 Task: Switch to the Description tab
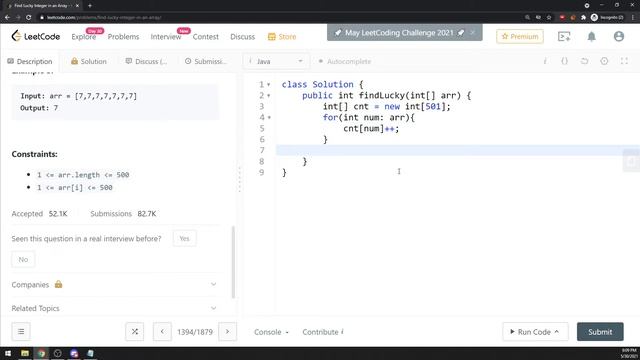click(x=30, y=61)
